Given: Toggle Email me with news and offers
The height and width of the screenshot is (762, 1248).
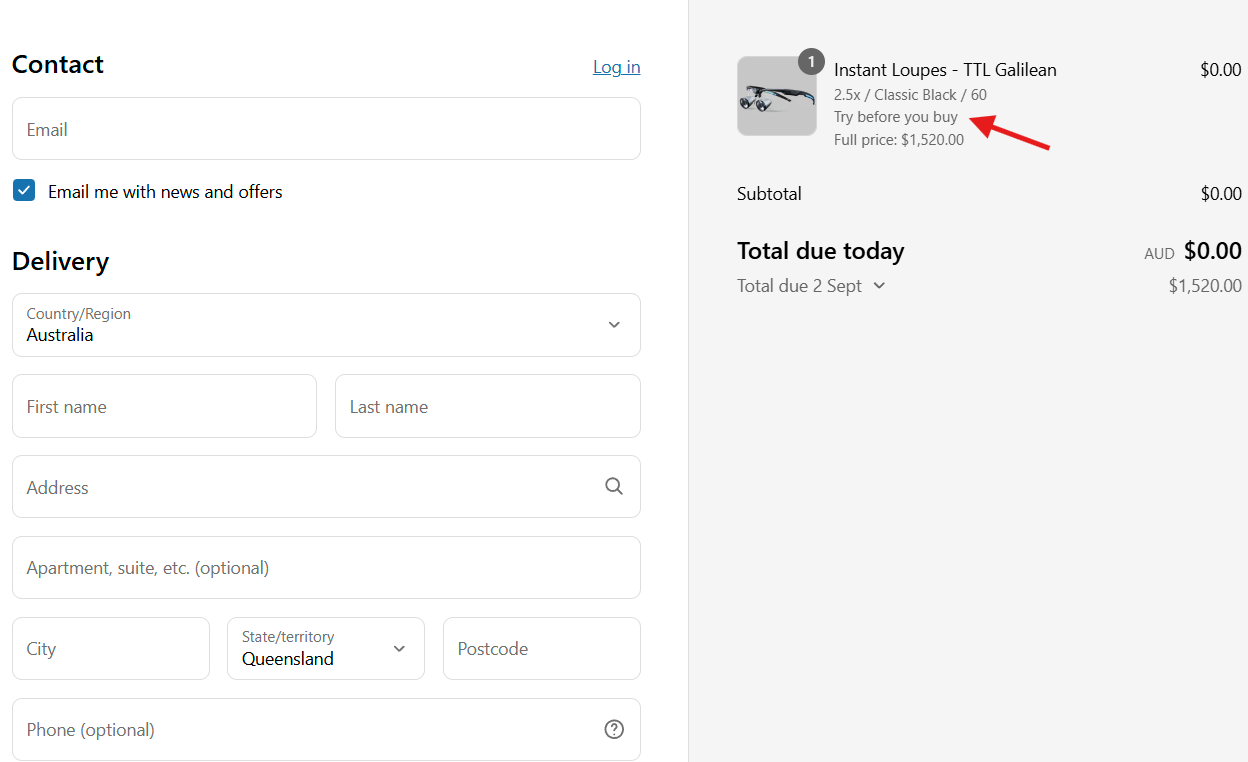Looking at the screenshot, I should 24,191.
